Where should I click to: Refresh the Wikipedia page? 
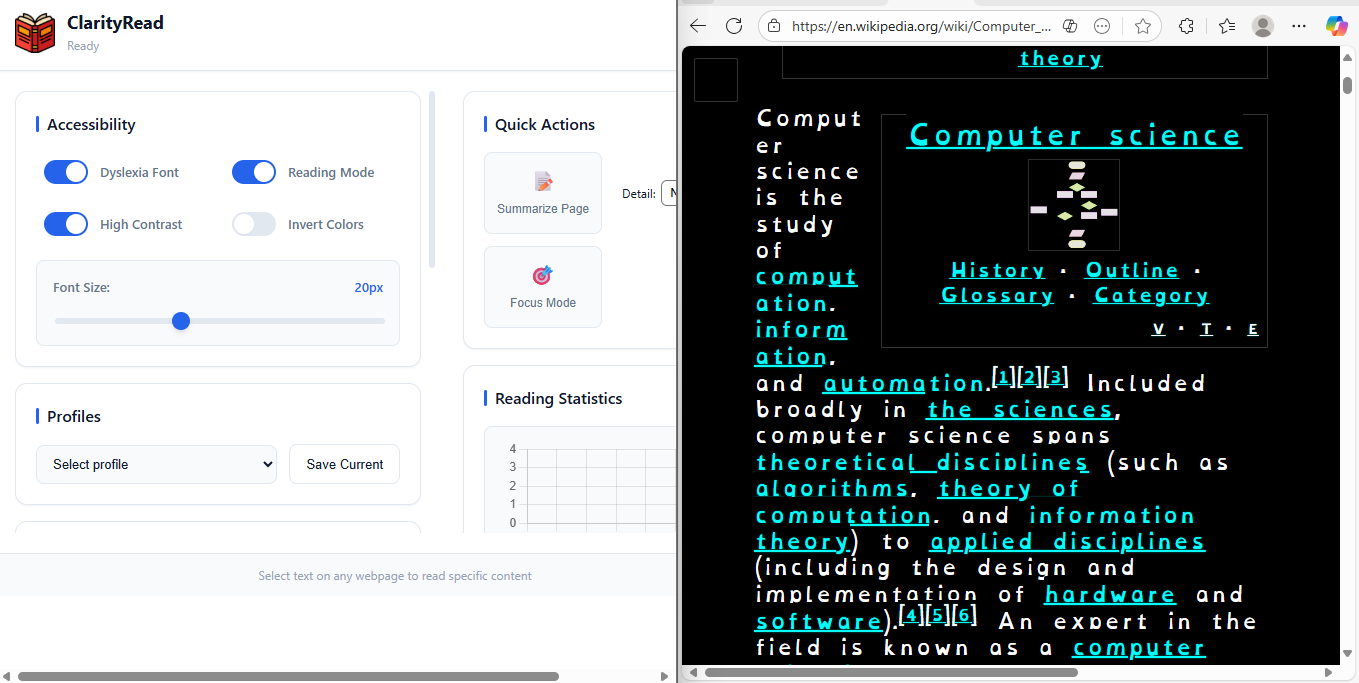pos(733,26)
